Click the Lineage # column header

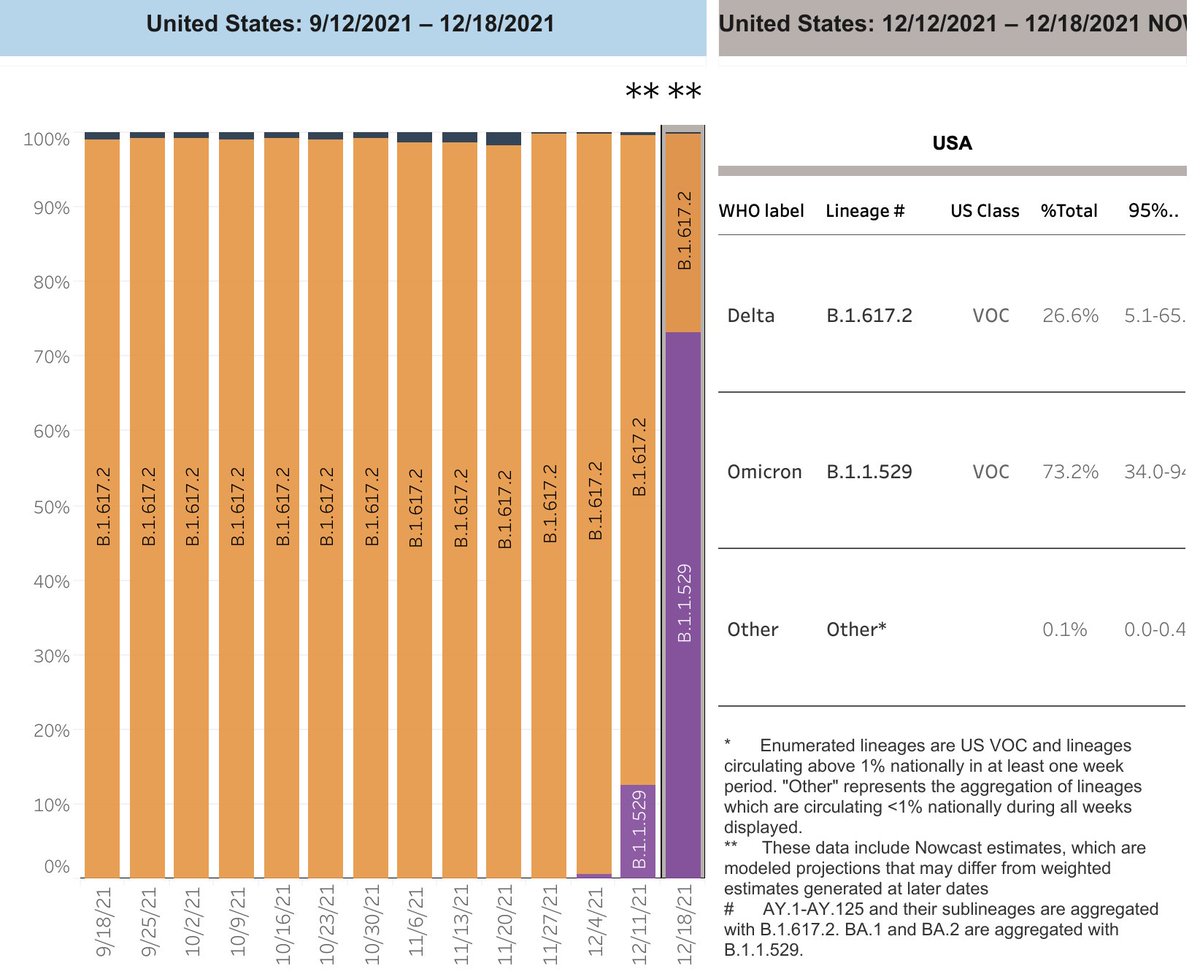pos(866,210)
